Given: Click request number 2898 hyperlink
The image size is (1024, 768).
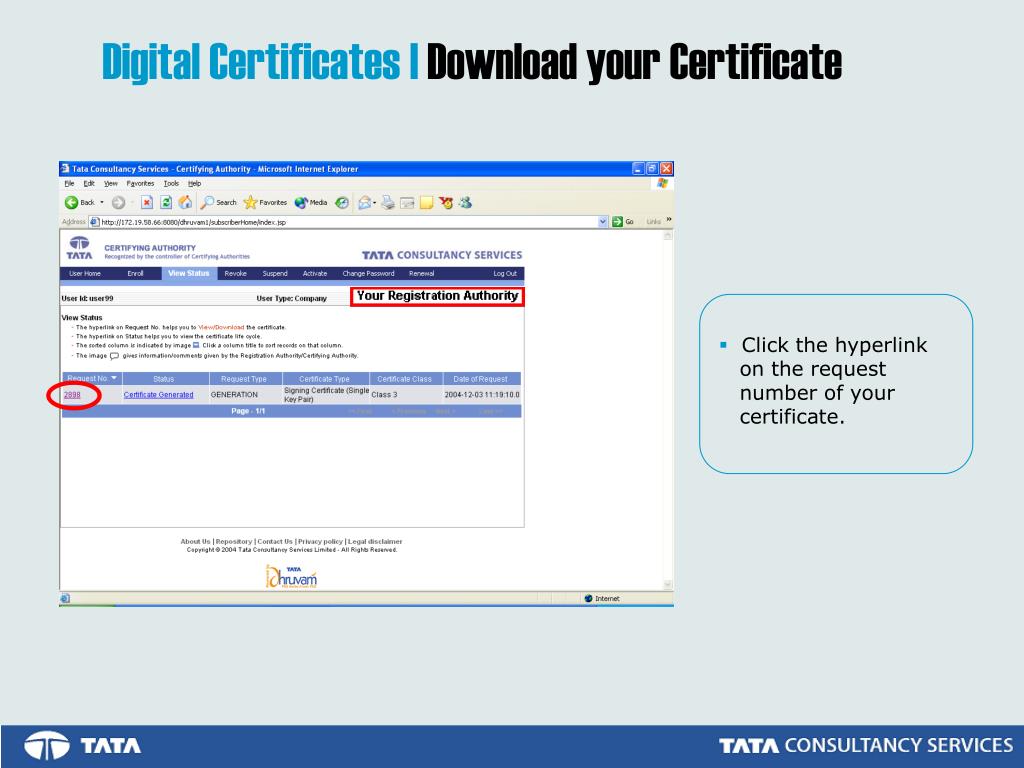Looking at the screenshot, I should 72,394.
